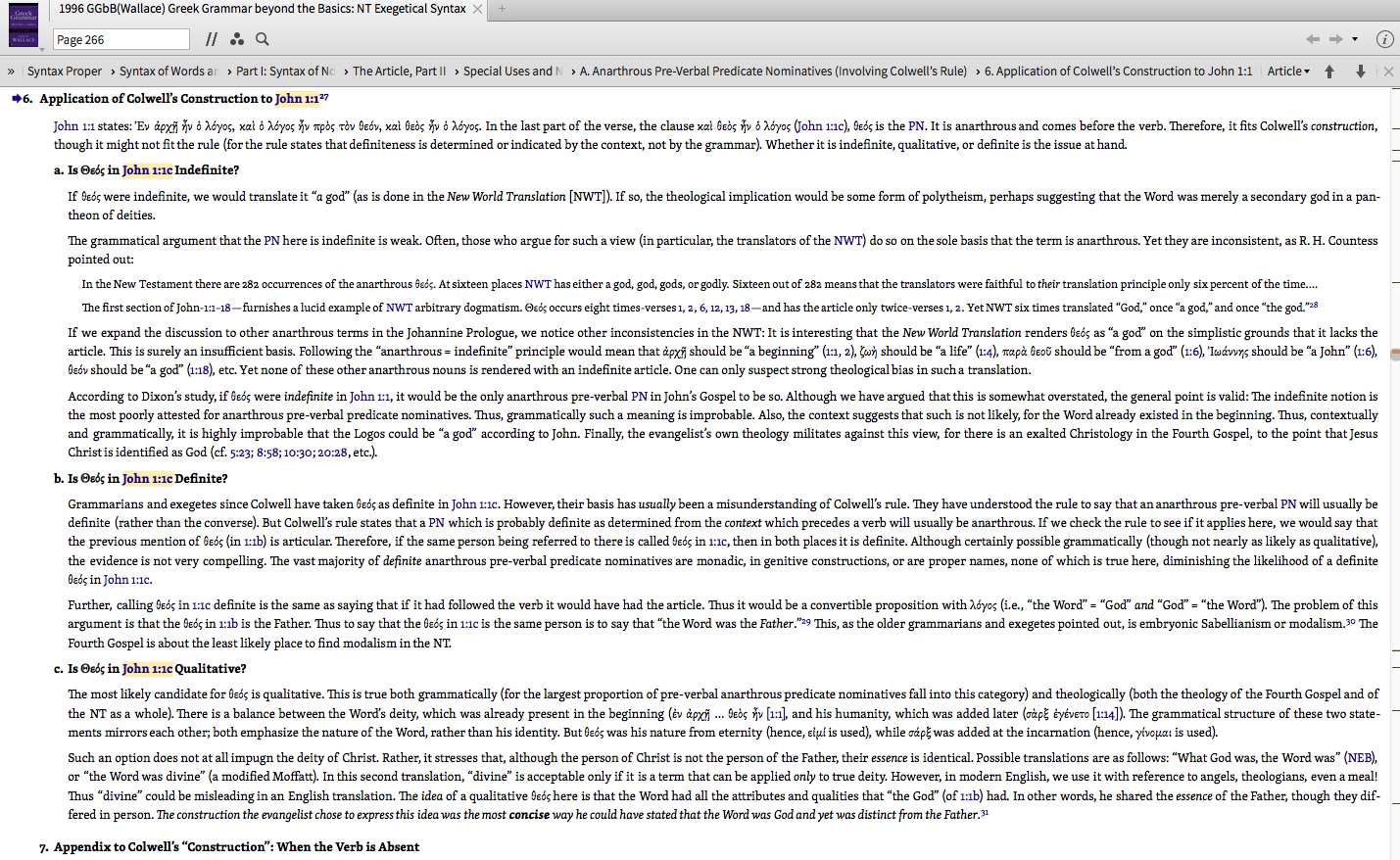
Task: Open footnote 31 at end of section
Action: coord(985,812)
